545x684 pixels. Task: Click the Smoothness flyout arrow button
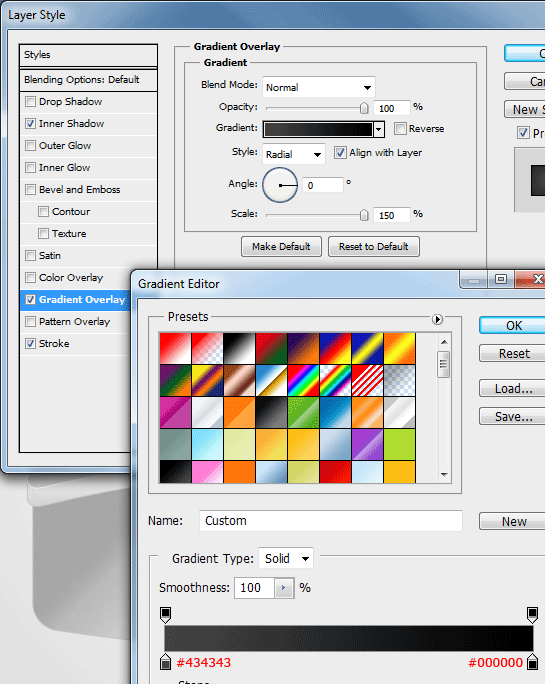tap(284, 588)
